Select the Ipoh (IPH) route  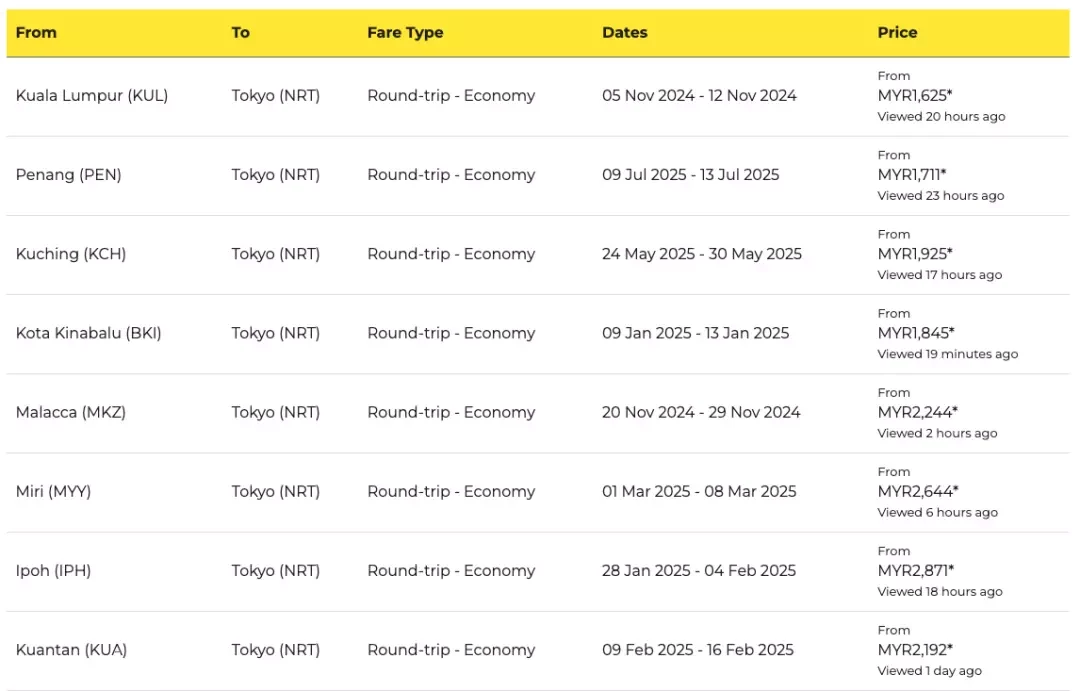[x=538, y=572]
